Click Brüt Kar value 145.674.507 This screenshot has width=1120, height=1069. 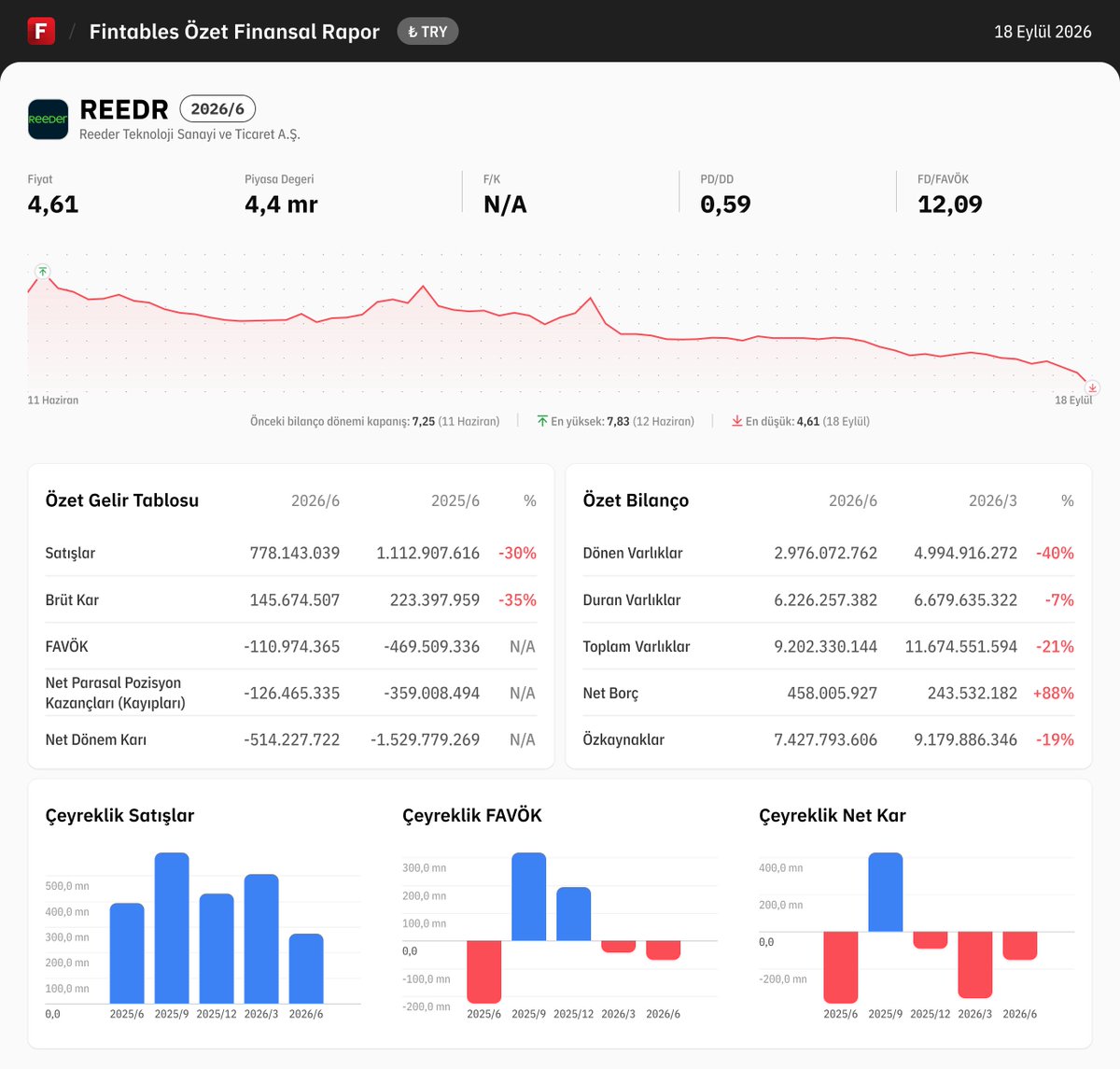(x=295, y=599)
